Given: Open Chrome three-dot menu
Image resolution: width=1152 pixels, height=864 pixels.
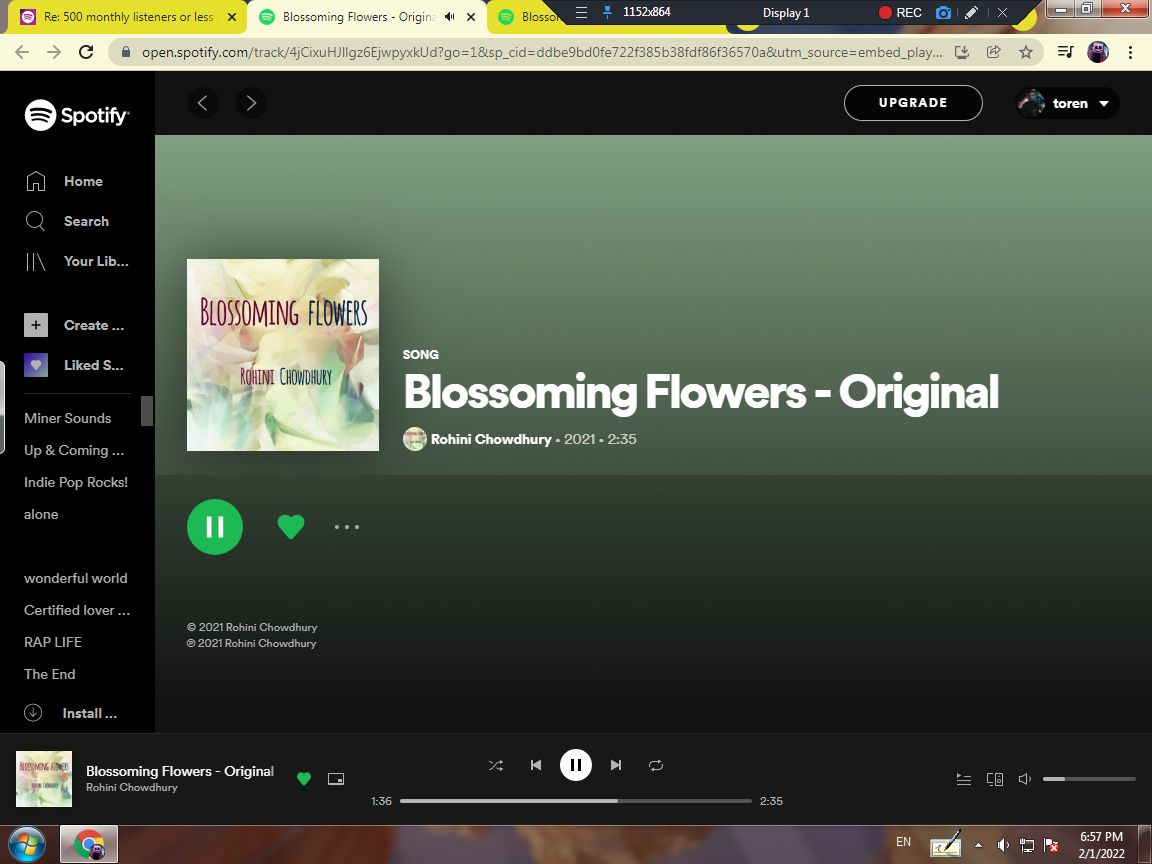Looking at the screenshot, I should 1130,52.
